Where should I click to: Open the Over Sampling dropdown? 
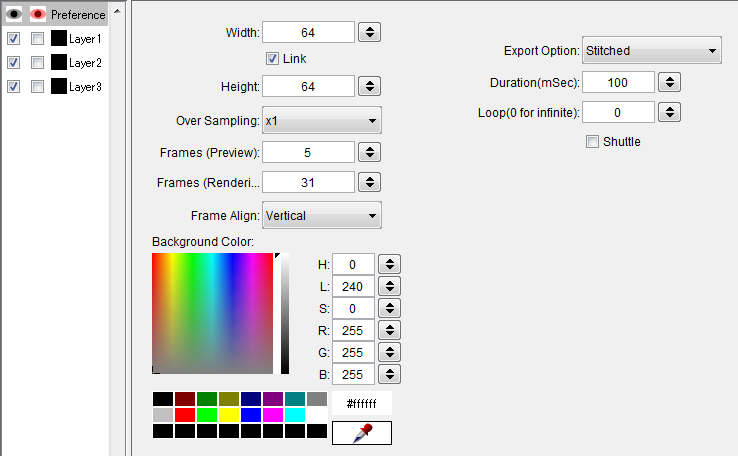(322, 121)
